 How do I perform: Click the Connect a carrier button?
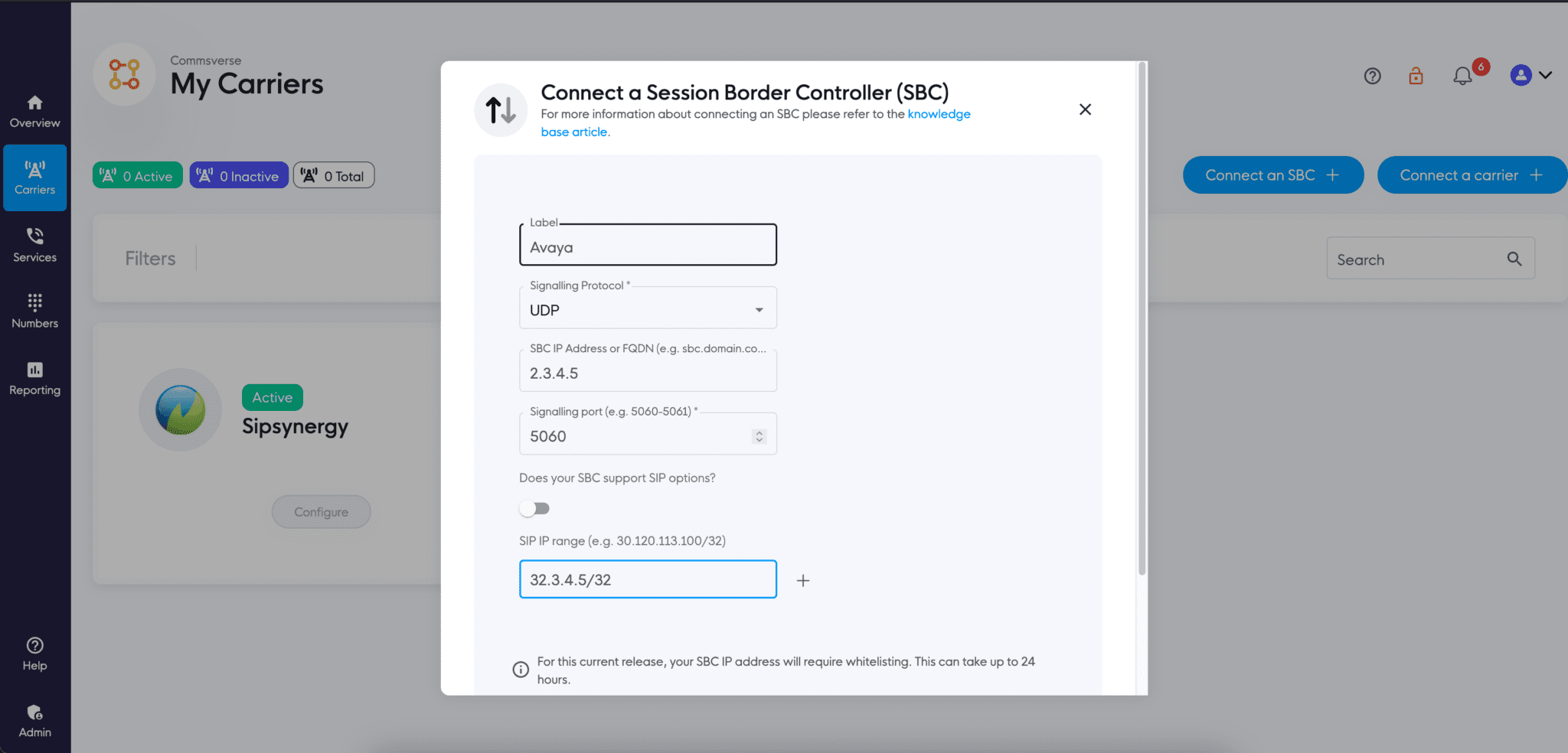coord(1471,175)
